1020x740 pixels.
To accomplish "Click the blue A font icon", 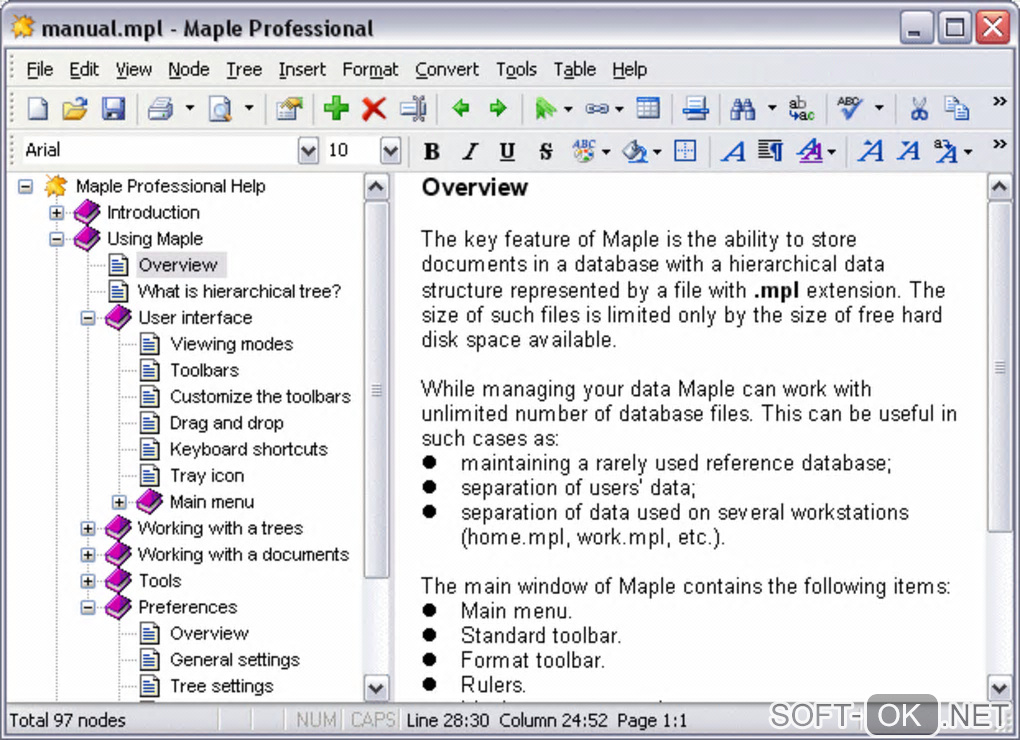I will (734, 151).
